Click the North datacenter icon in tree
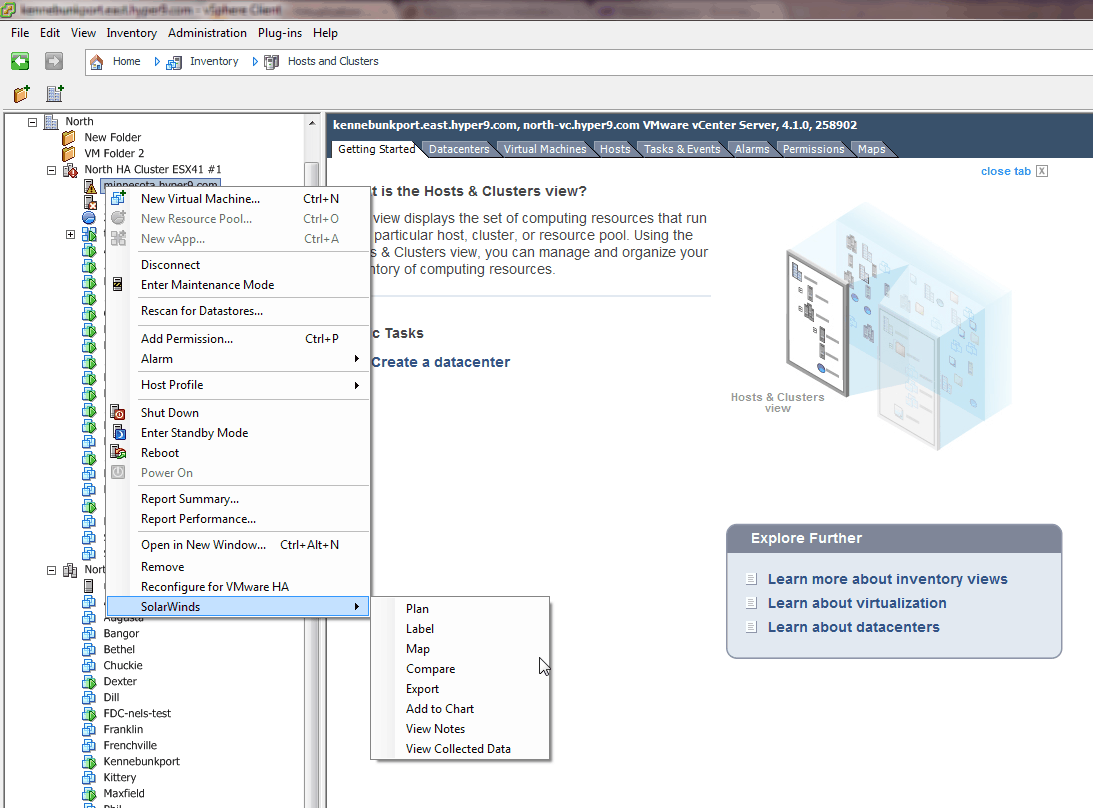The height and width of the screenshot is (808, 1093). [x=51, y=122]
